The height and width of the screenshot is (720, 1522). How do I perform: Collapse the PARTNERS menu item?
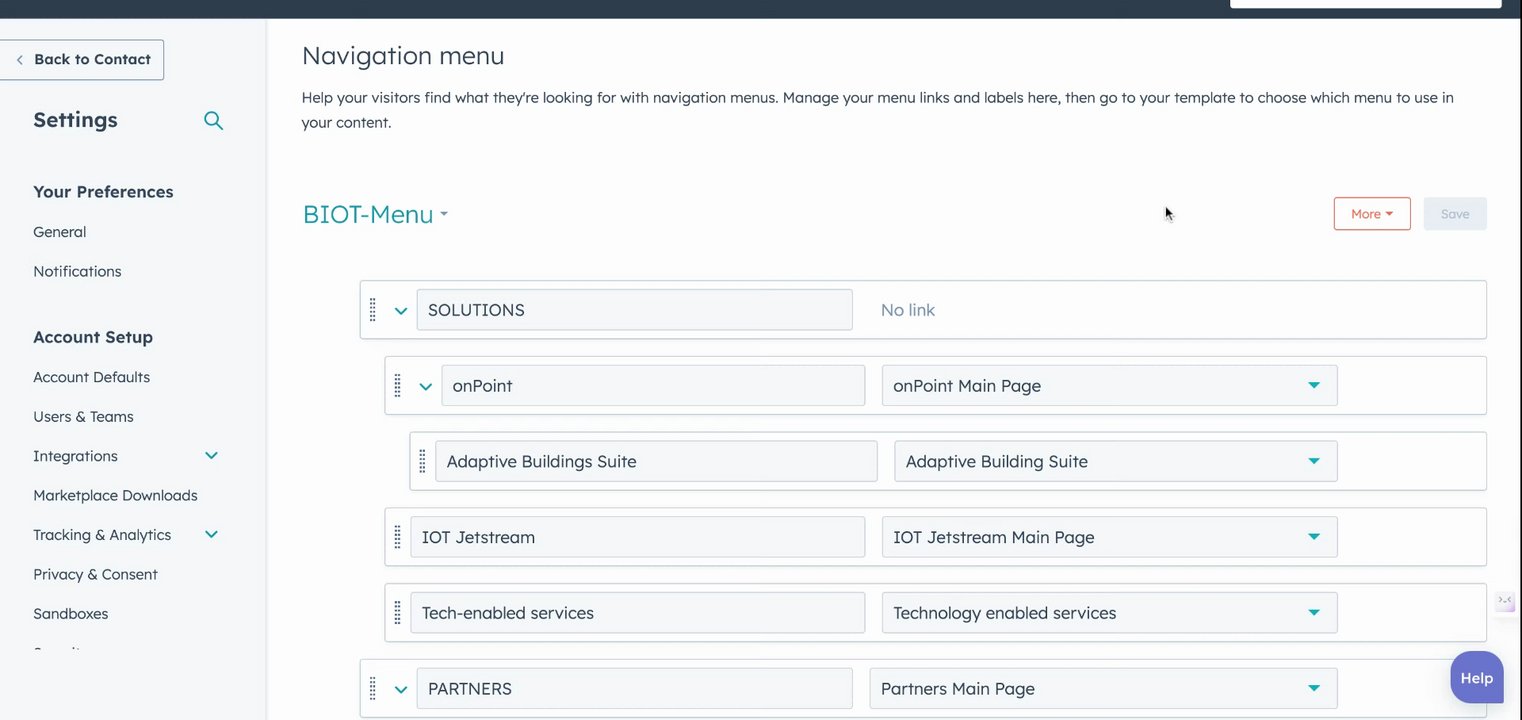coord(401,690)
